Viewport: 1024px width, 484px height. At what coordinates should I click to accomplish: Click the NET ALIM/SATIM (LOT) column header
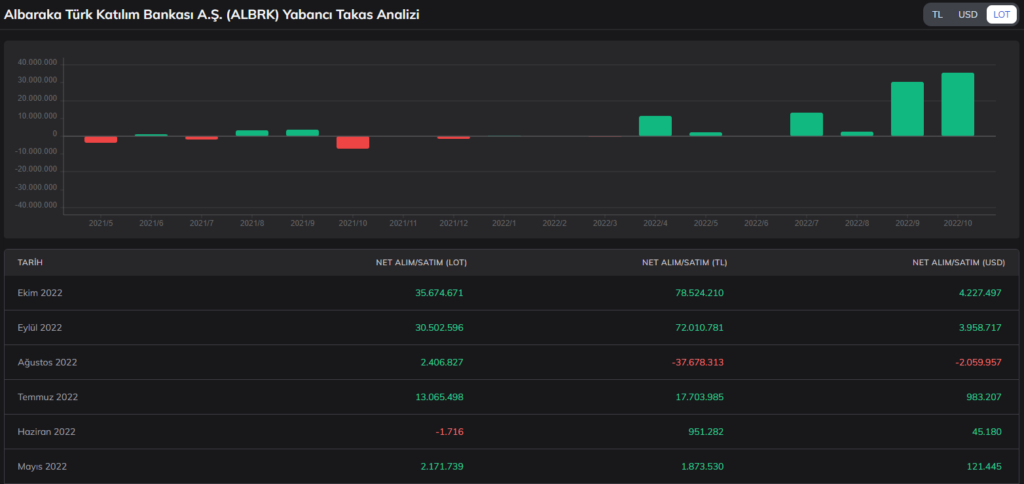click(421, 263)
